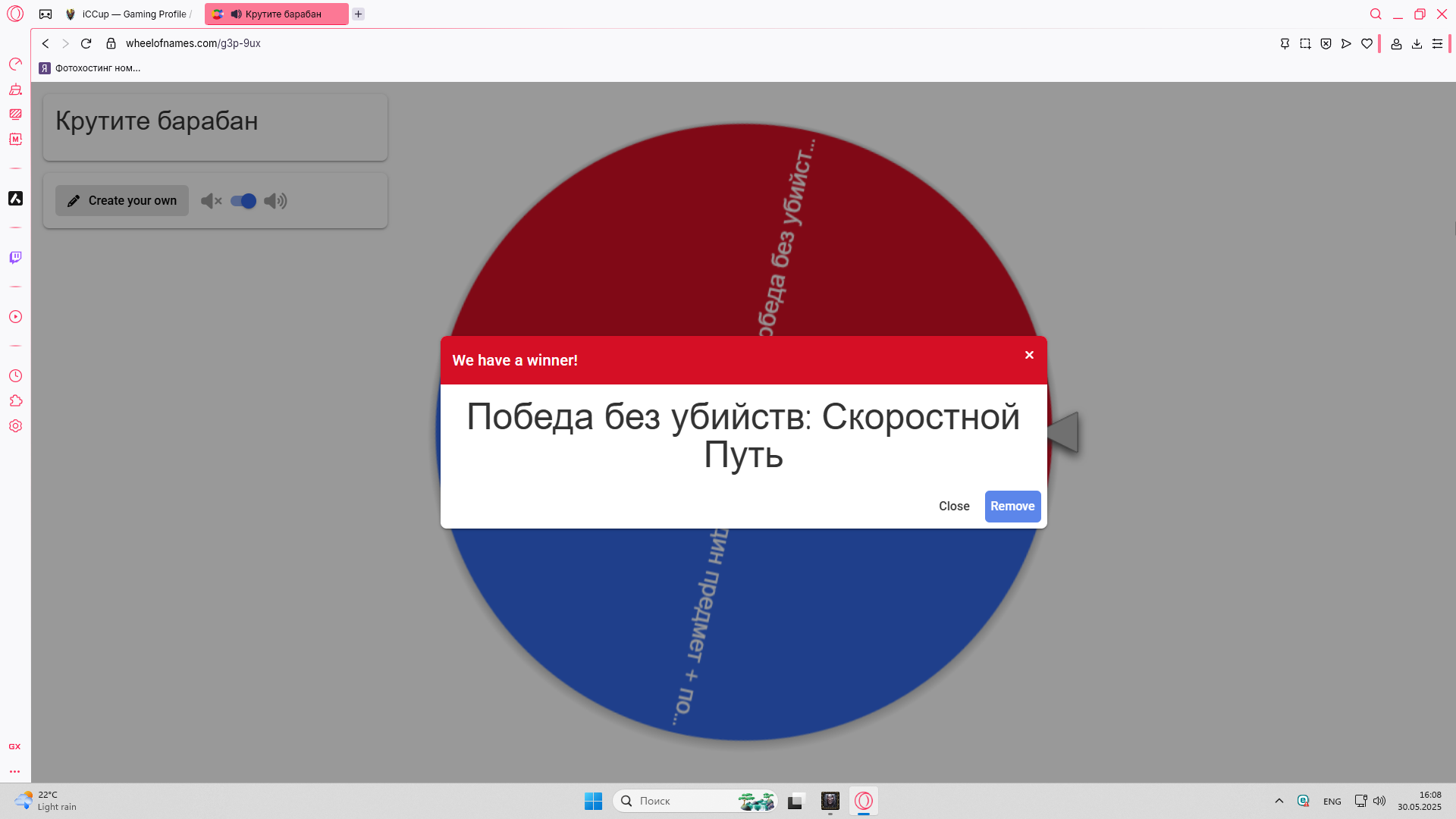Open the downloads icon in the toolbar
The height and width of the screenshot is (819, 1456).
point(1417,44)
